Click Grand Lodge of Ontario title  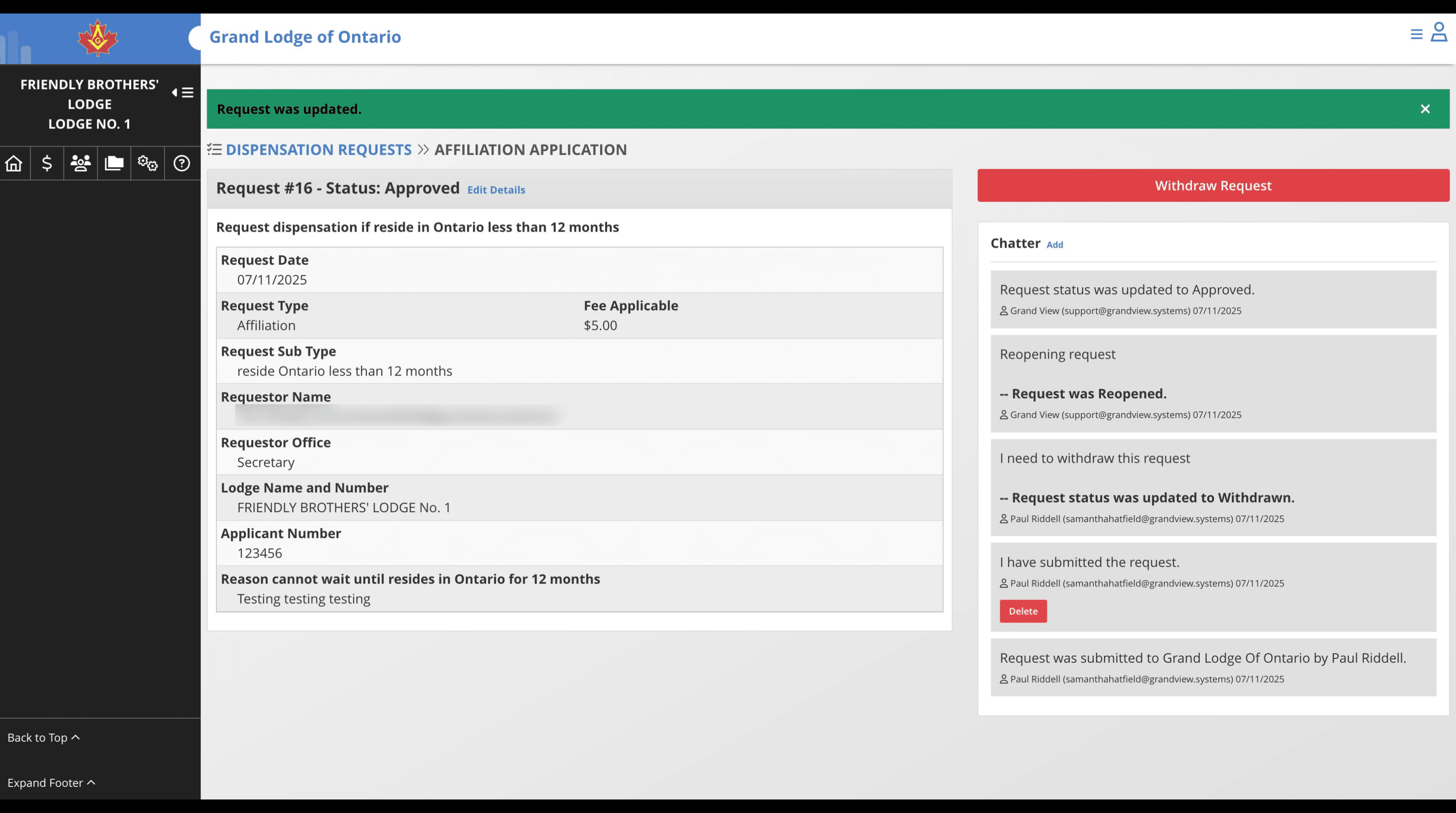point(305,37)
